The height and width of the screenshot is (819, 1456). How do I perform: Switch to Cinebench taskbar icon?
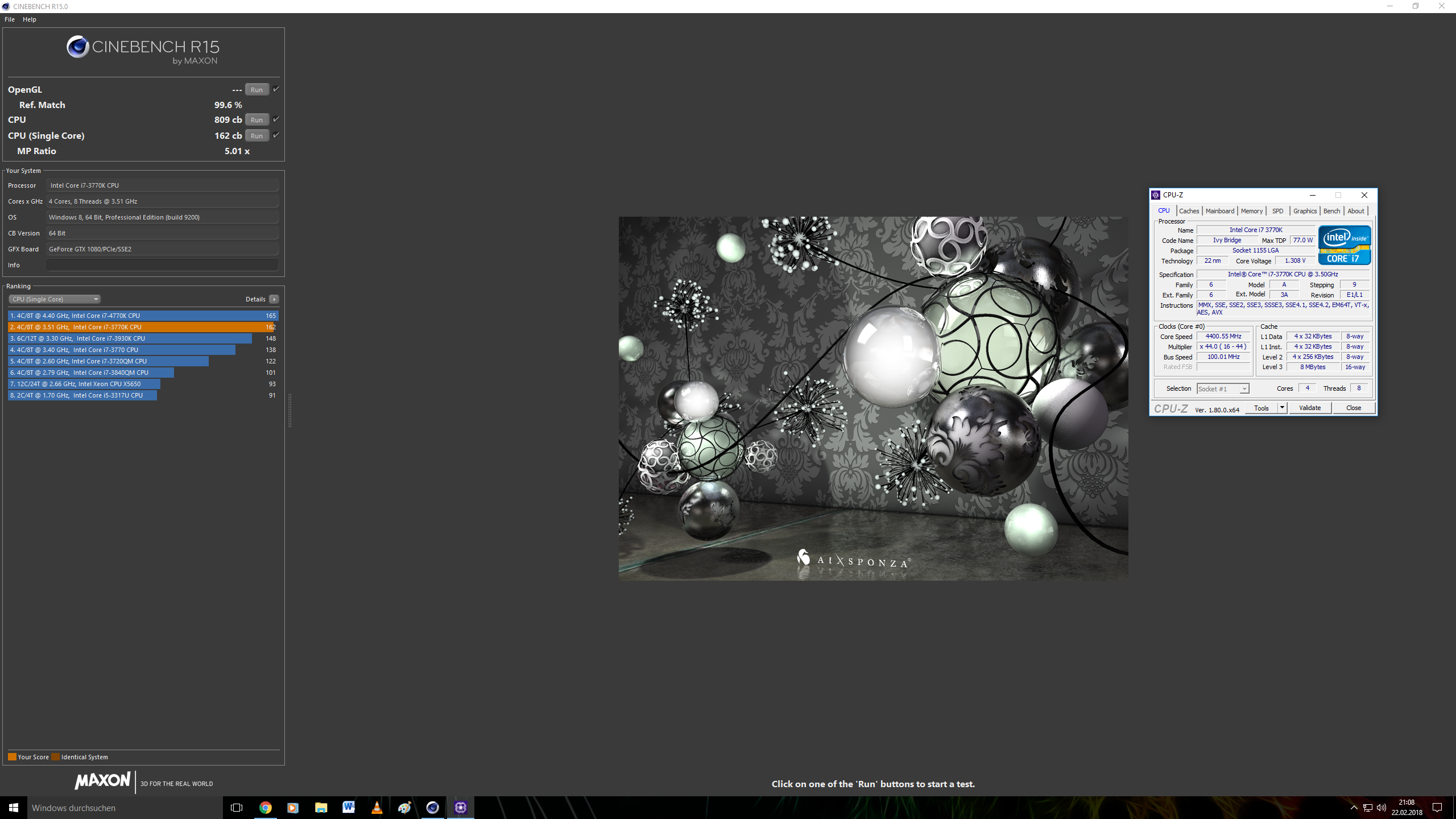click(432, 808)
